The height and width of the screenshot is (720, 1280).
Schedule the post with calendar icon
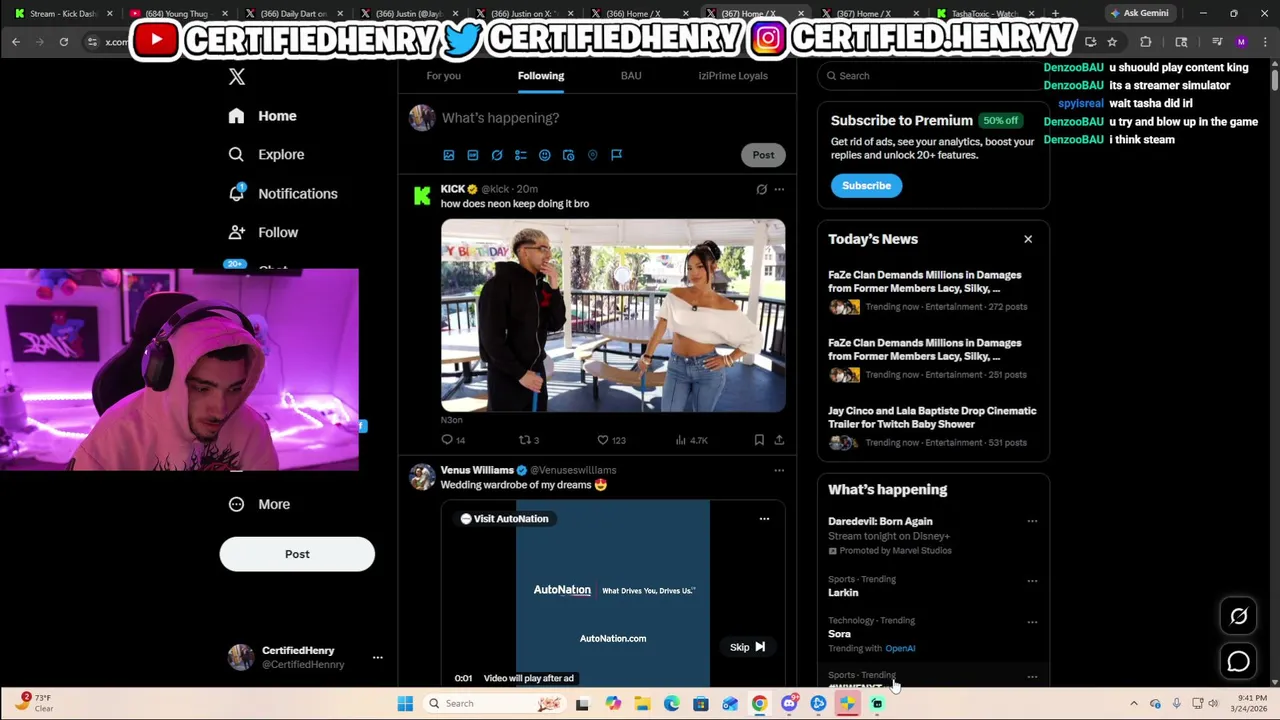point(569,155)
